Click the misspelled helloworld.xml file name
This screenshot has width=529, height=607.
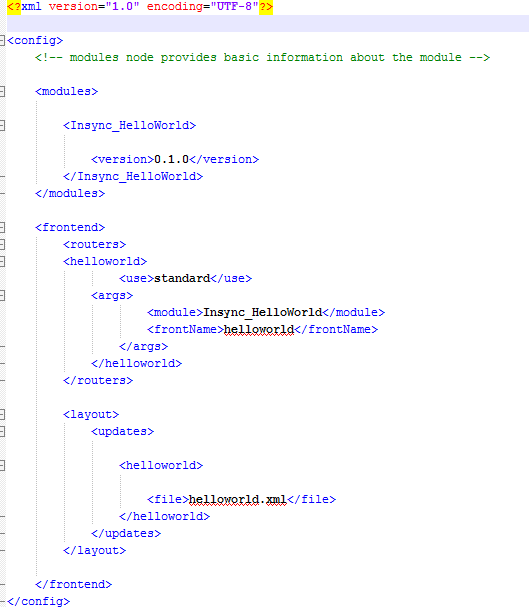238,499
